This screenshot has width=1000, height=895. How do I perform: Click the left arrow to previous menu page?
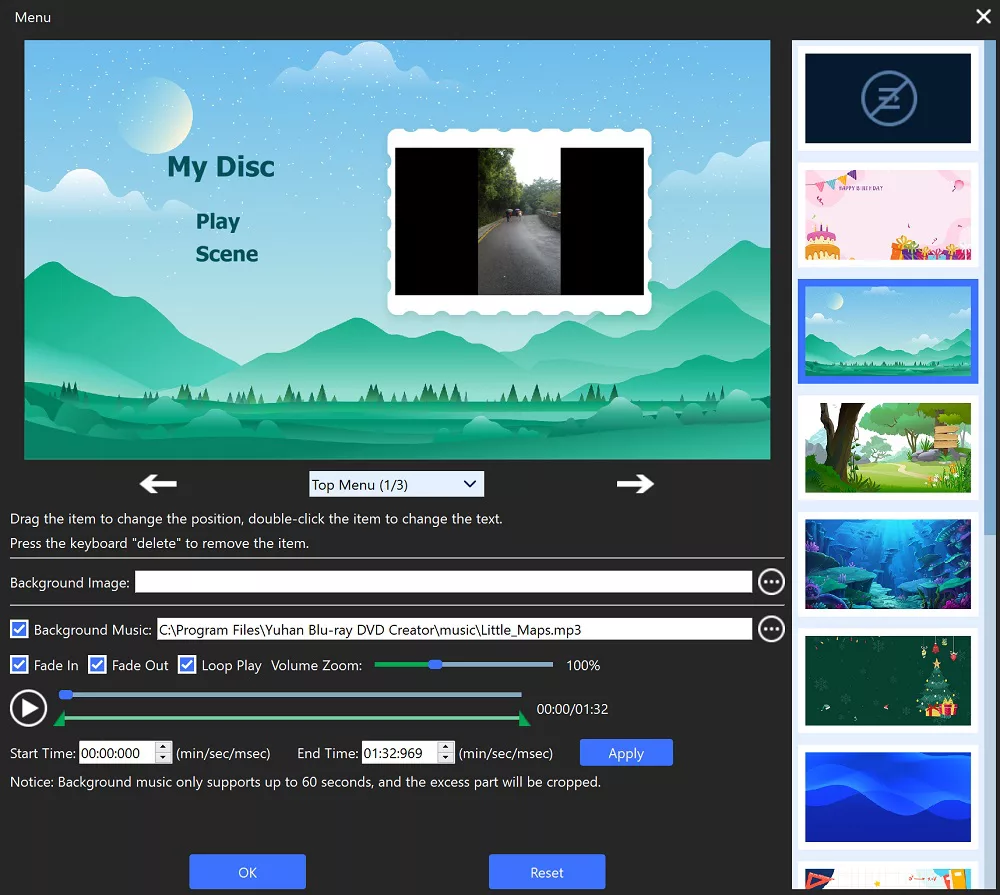(158, 484)
